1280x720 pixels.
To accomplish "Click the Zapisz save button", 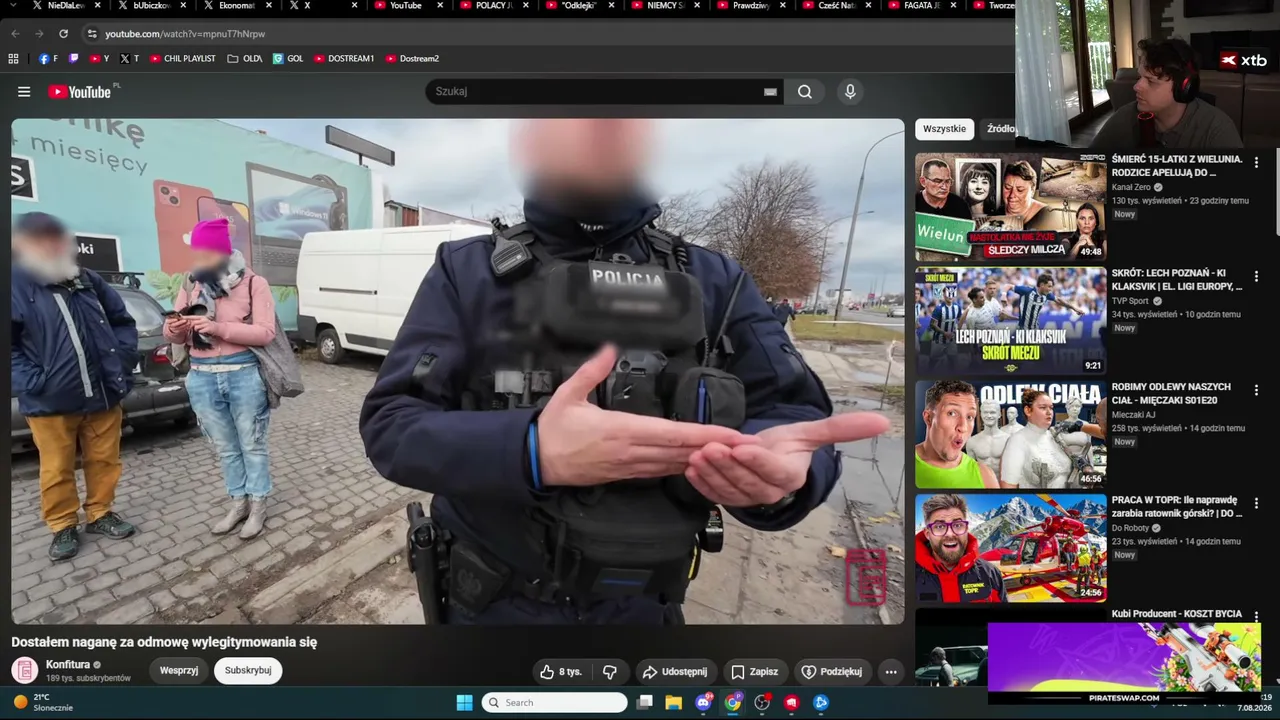I will (x=754, y=672).
